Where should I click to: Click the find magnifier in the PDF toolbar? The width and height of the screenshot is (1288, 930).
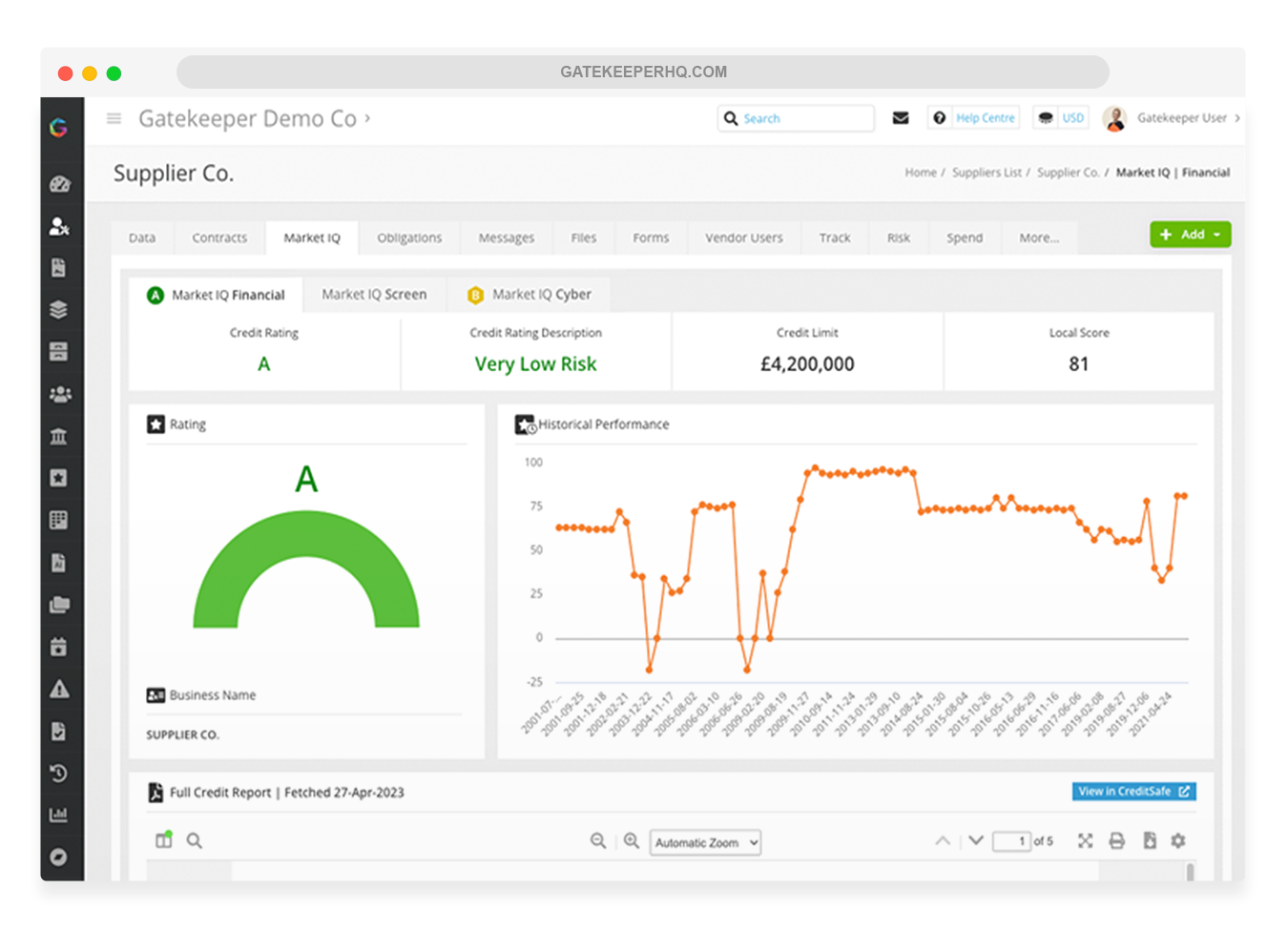(194, 840)
